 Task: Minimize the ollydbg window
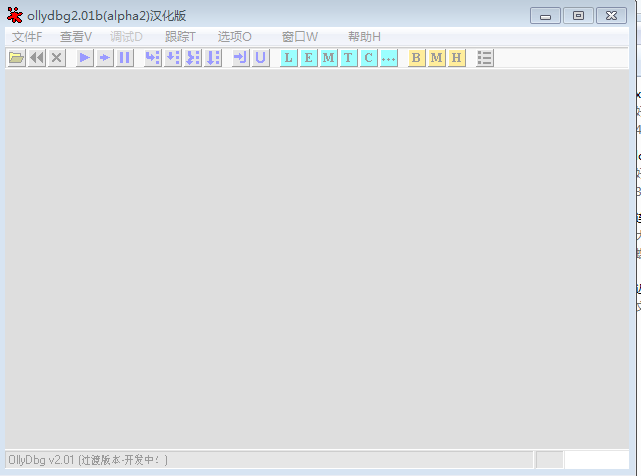coord(545,16)
